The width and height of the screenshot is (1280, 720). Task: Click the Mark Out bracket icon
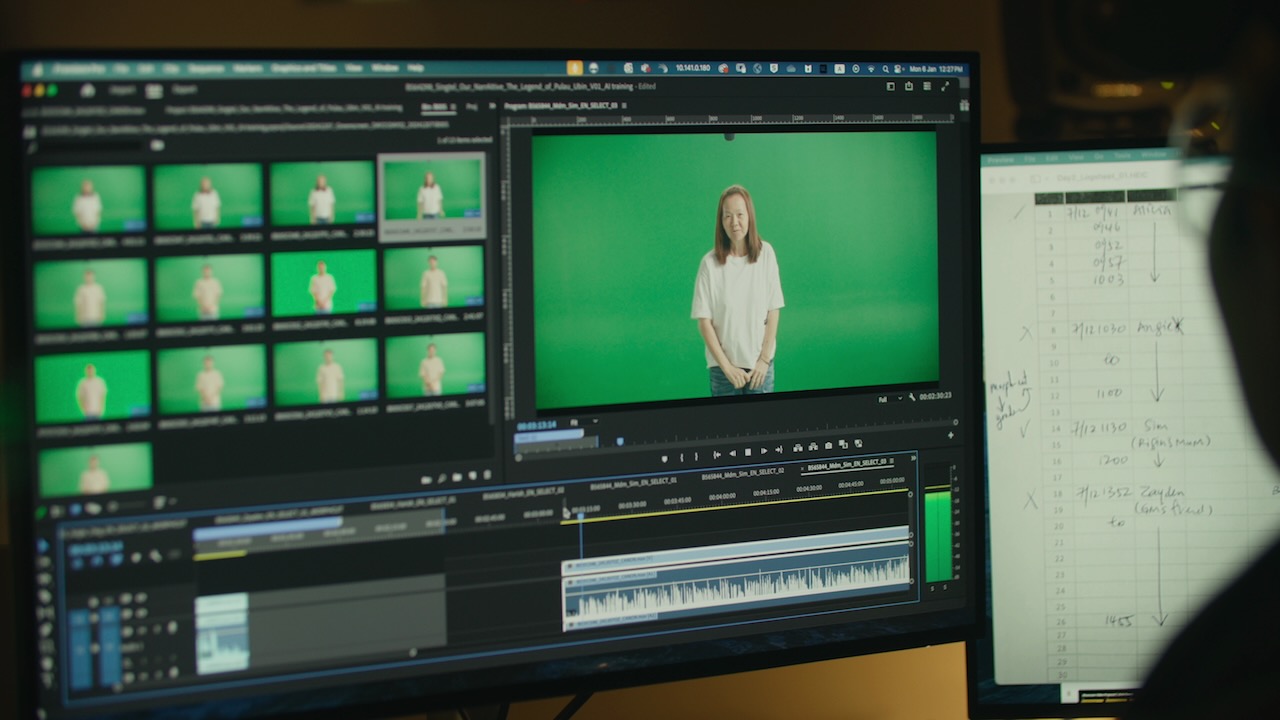[x=698, y=456]
